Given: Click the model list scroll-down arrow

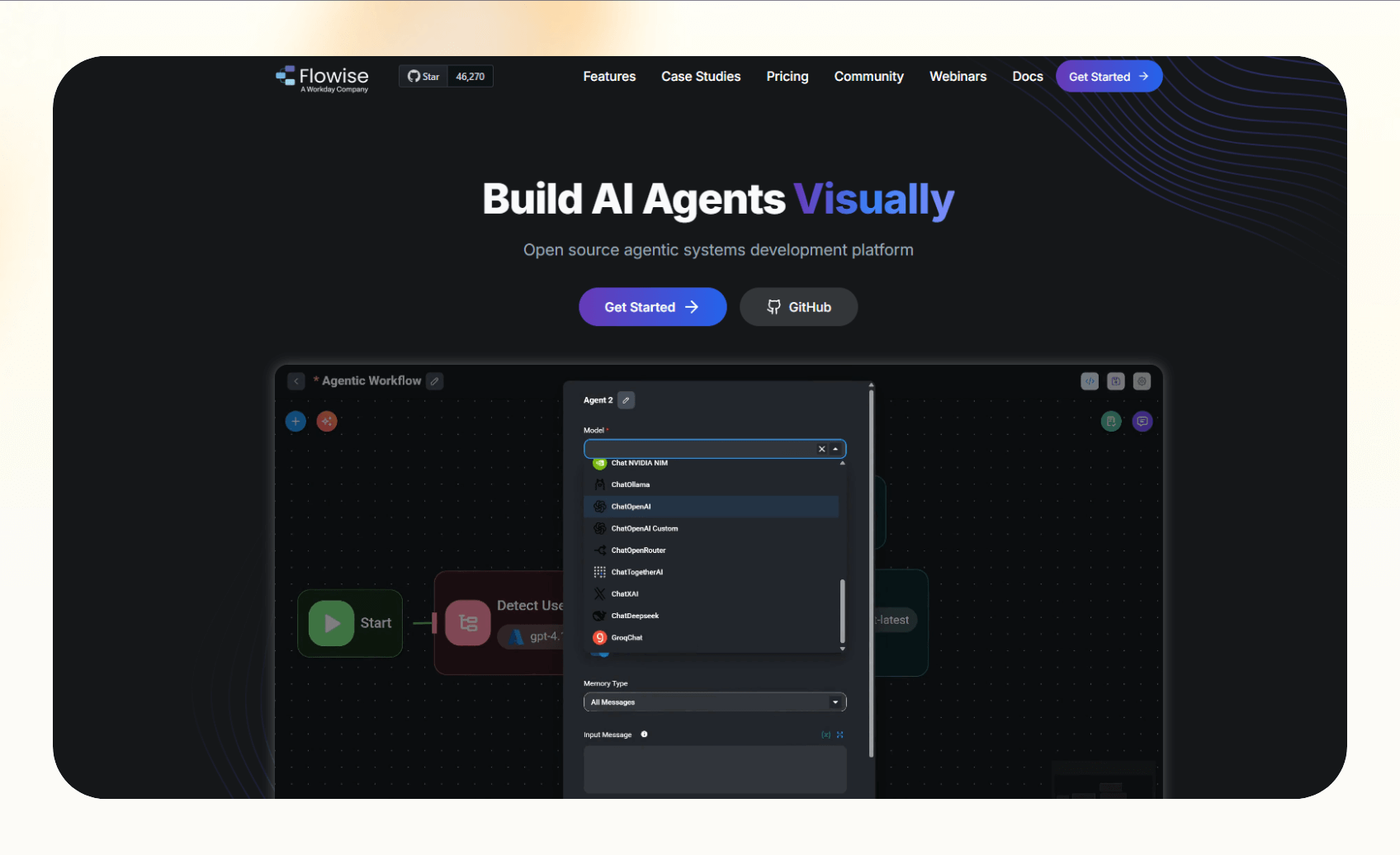Looking at the screenshot, I should (x=843, y=649).
